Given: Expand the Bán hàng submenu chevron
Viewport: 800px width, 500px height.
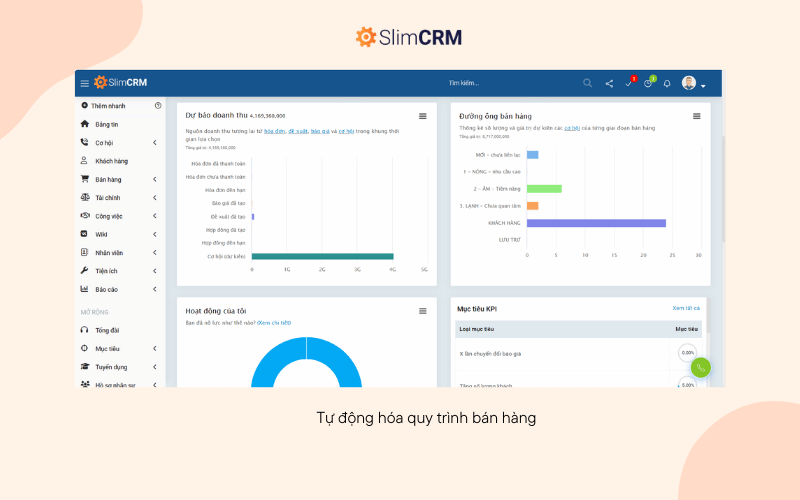Looking at the screenshot, I should [155, 180].
